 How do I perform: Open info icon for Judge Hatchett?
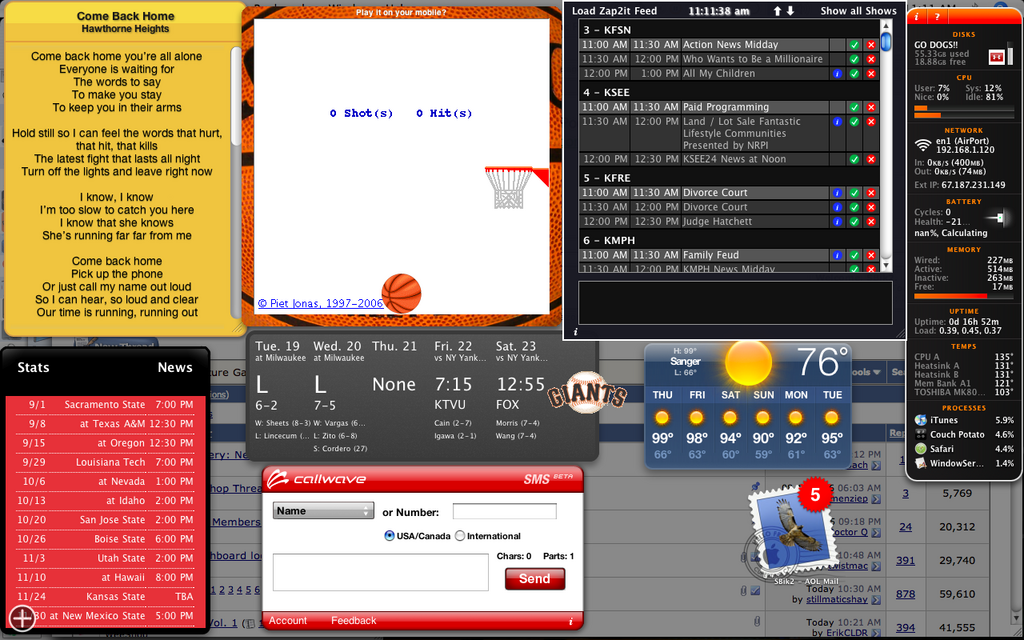point(837,221)
